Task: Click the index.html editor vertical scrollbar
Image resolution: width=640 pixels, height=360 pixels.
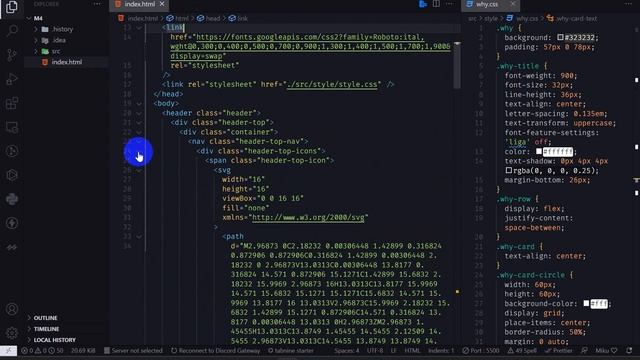Action: coord(457,65)
